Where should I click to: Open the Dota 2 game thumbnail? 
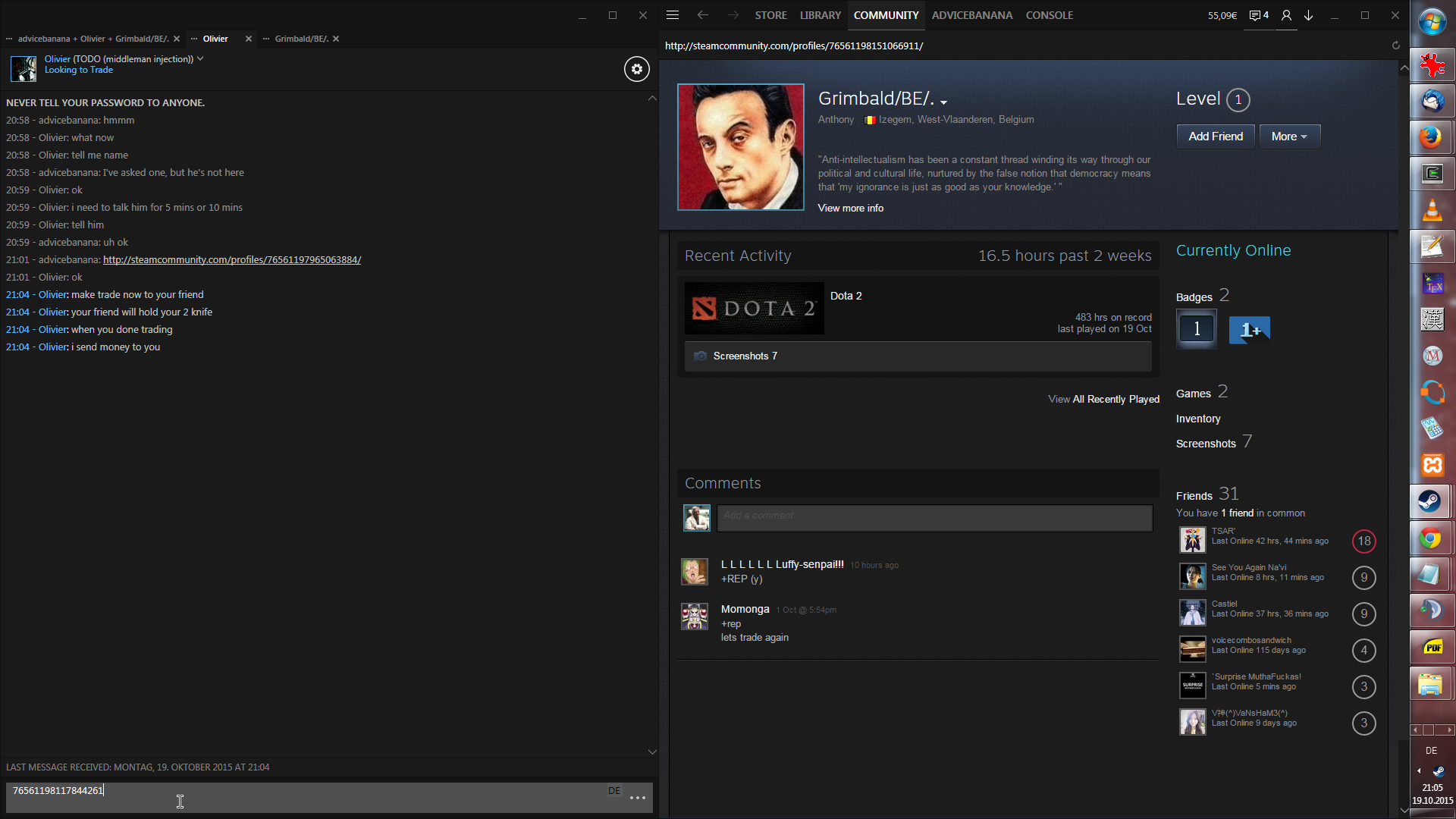pyautogui.click(x=754, y=309)
